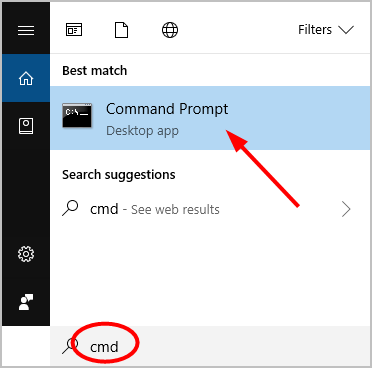Filter results by Web globe icon

(170, 30)
